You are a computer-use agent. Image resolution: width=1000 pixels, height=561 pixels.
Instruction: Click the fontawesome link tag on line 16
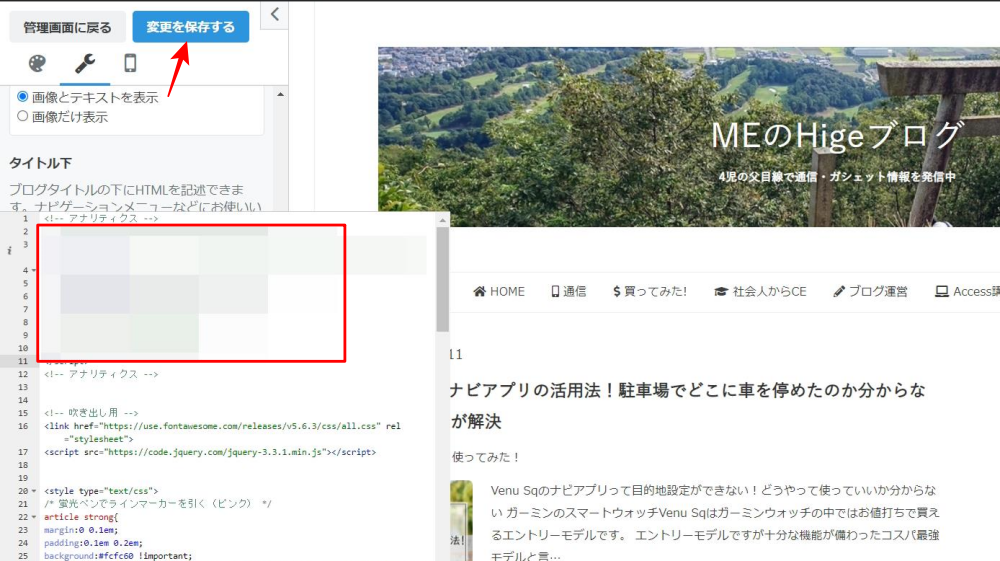click(x=223, y=432)
